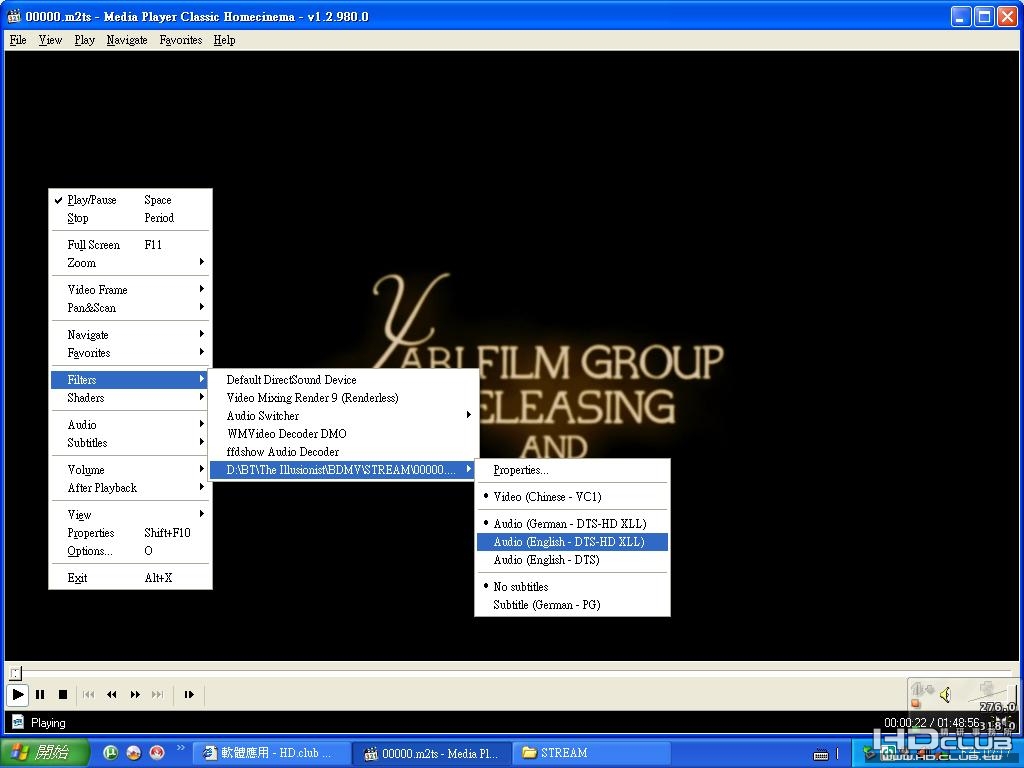Select Audio (German - DTS-HD XLL) stream
The height and width of the screenshot is (768, 1024).
(572, 524)
